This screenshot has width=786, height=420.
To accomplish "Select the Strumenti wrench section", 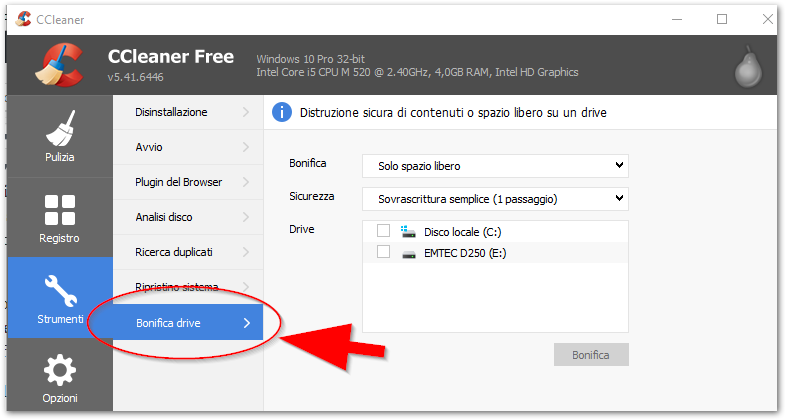I will pyautogui.click(x=60, y=298).
